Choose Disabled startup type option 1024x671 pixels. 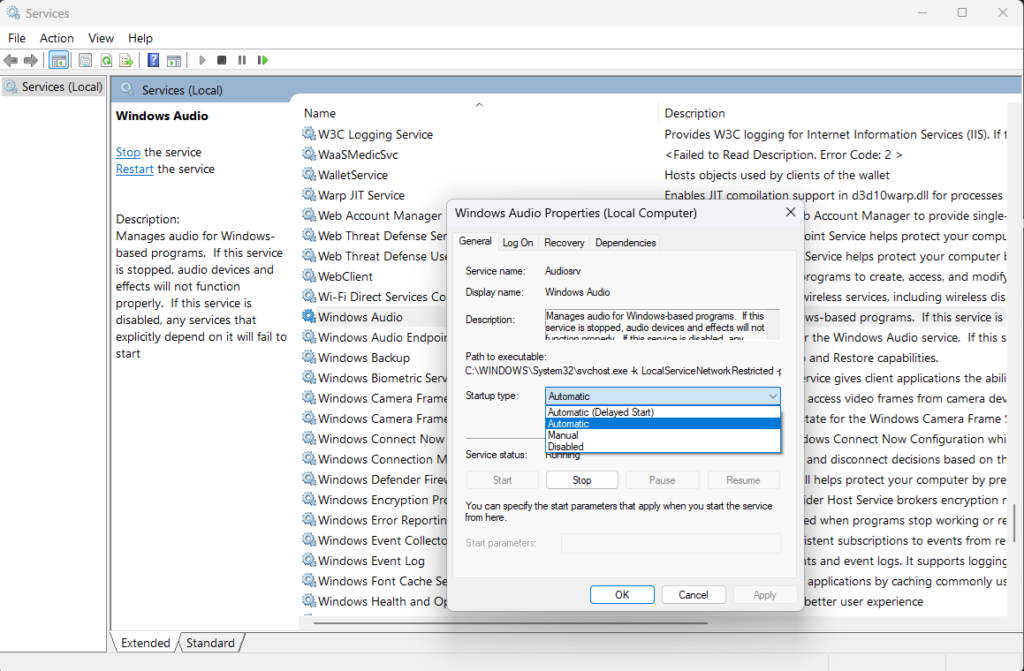[x=663, y=446]
